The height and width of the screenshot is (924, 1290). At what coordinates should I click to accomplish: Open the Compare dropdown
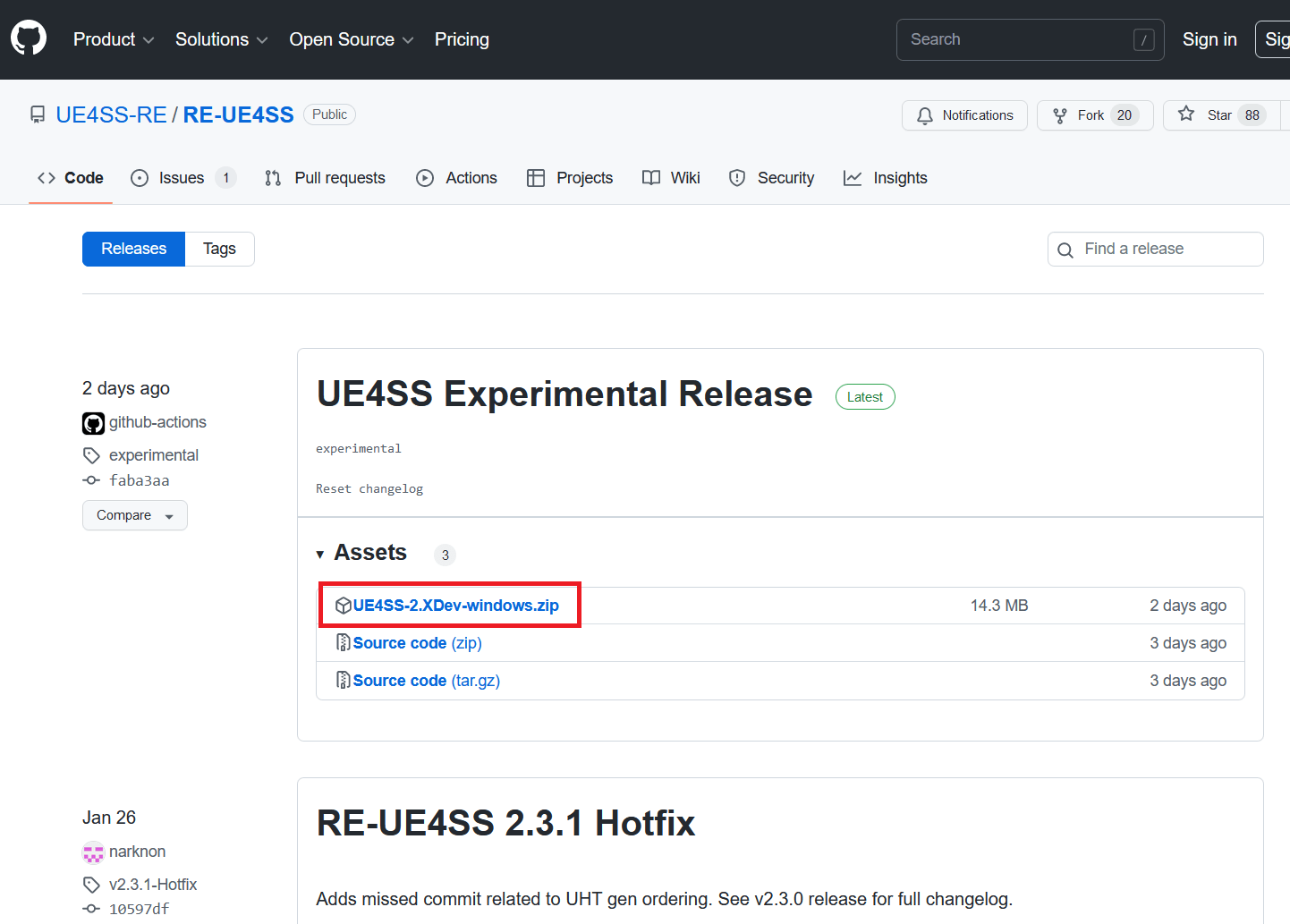[x=135, y=515]
